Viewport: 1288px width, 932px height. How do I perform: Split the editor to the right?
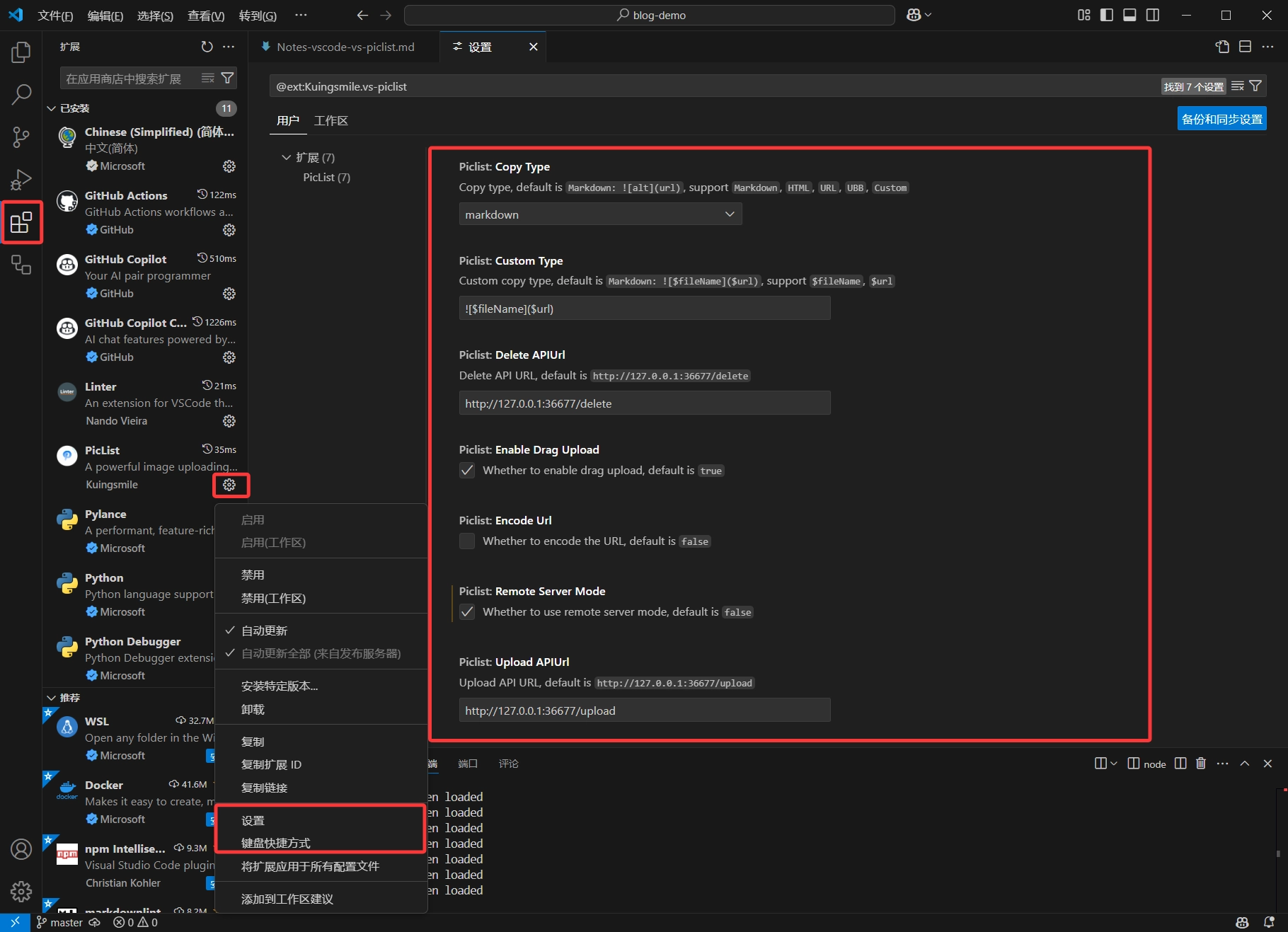click(x=1246, y=47)
